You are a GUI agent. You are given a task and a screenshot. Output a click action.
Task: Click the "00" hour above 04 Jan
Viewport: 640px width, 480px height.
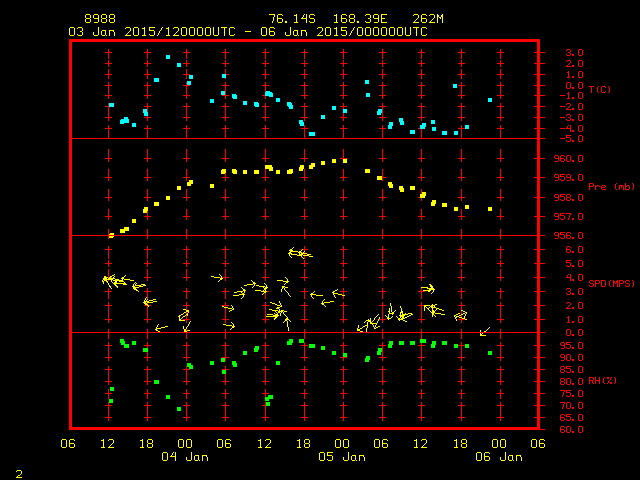pyautogui.click(x=185, y=444)
